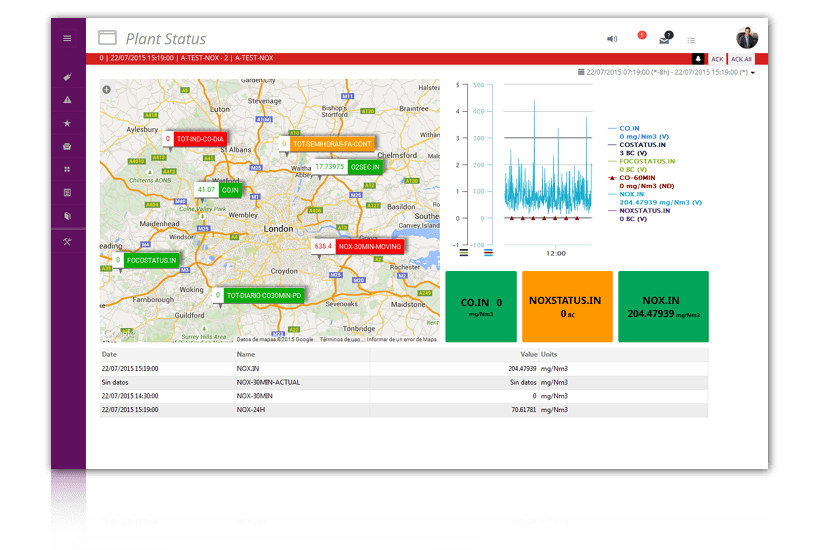The height and width of the screenshot is (550, 825).
Task: Select the CO.IN 41.07 map marker
Action: click(218, 190)
